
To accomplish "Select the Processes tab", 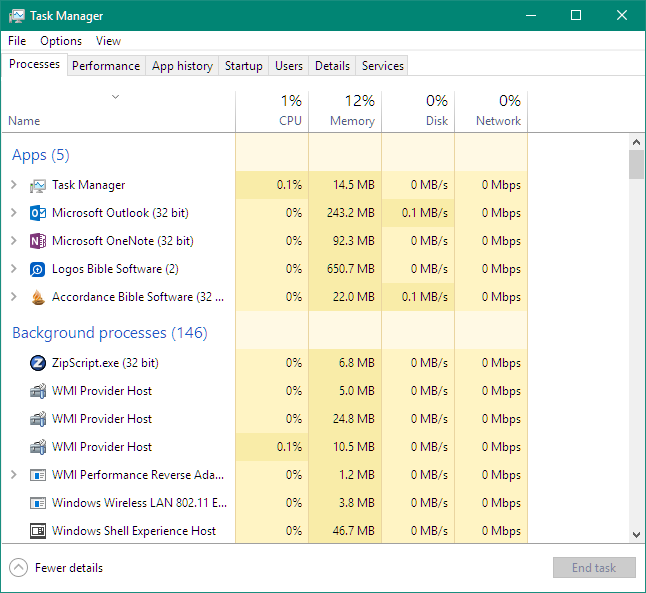I will tap(34, 64).
